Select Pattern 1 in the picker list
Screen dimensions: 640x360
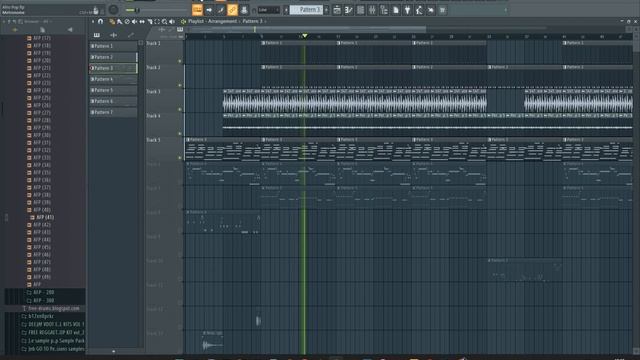[113, 46]
